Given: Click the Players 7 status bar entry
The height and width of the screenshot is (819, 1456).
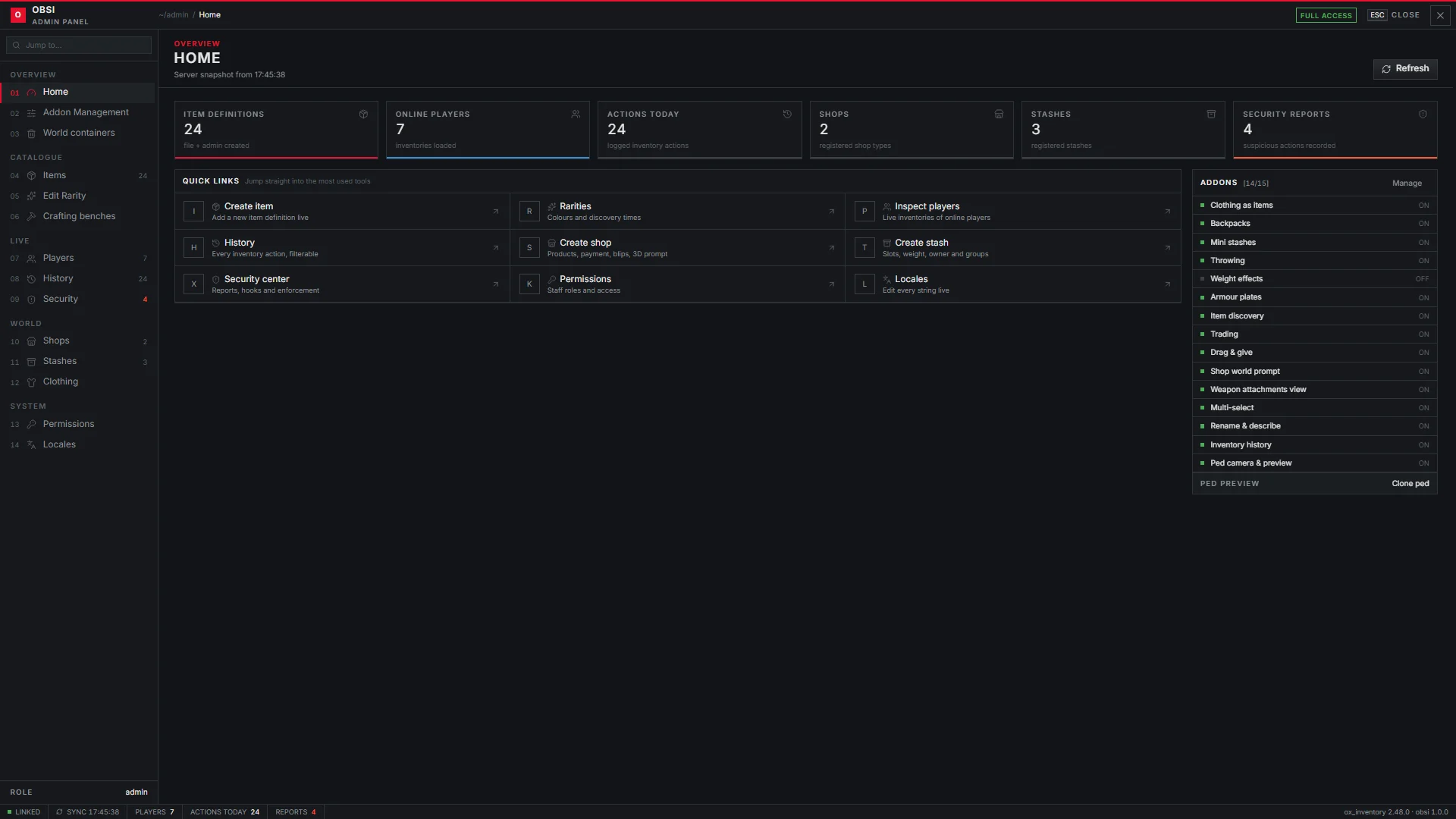Looking at the screenshot, I should click(155, 812).
